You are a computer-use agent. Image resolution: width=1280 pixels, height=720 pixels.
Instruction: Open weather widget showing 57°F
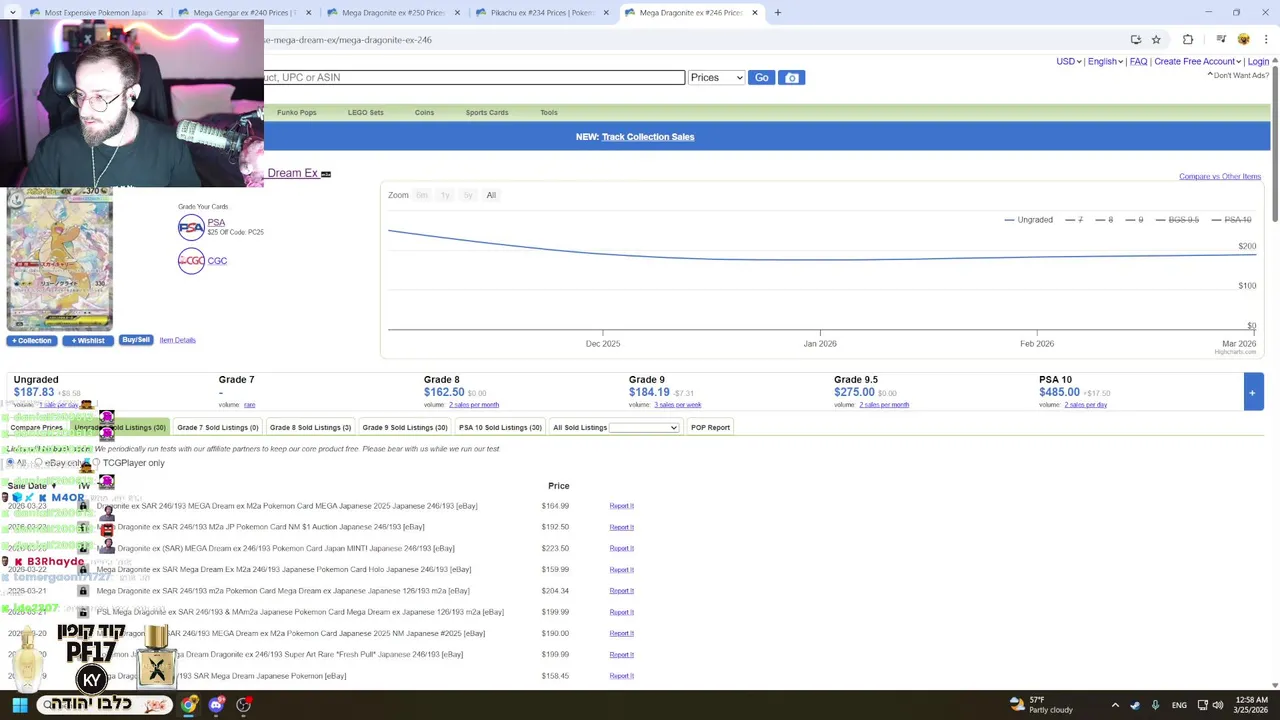pyautogui.click(x=1041, y=705)
